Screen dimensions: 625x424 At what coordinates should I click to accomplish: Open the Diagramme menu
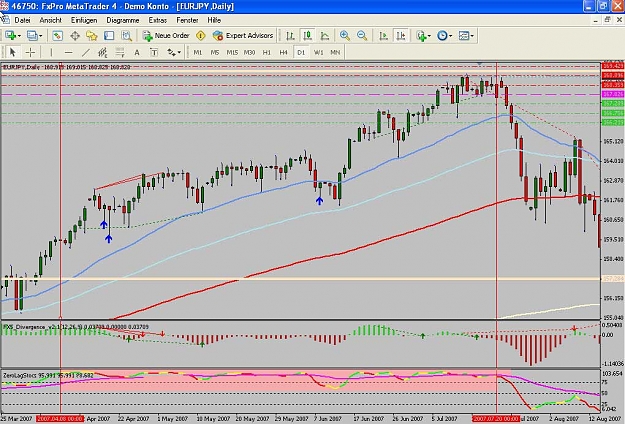tap(123, 20)
